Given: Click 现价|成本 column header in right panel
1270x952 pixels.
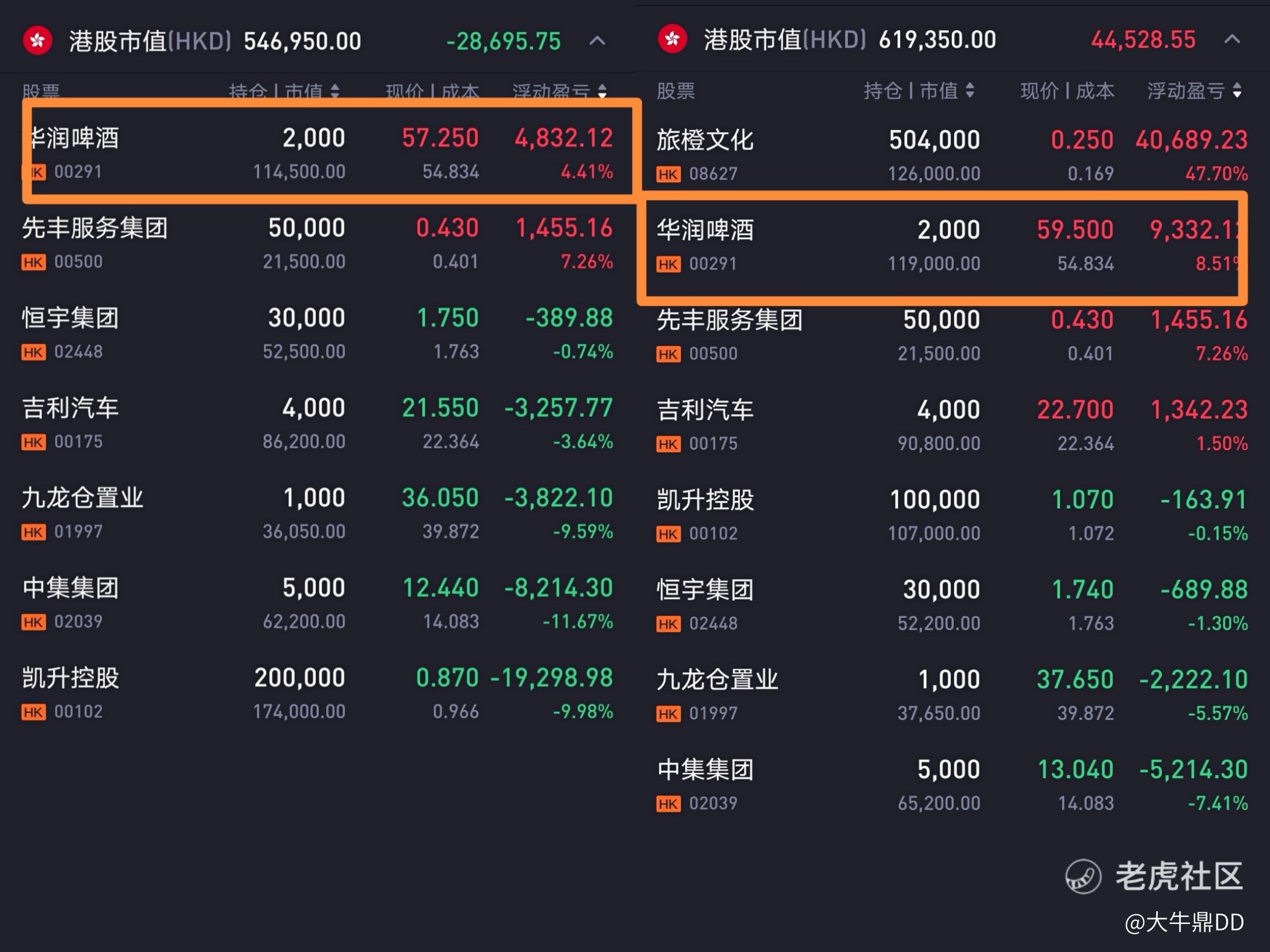Looking at the screenshot, I should (x=1067, y=90).
